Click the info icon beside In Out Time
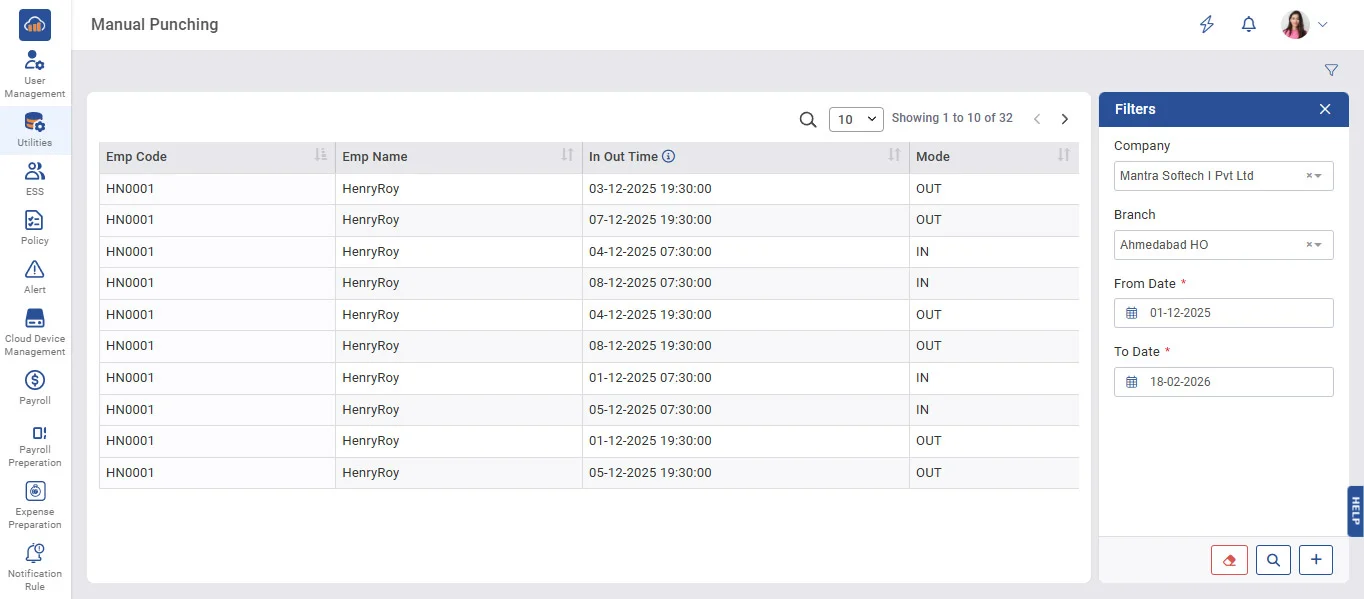Screen dimensions: 1364x599 point(669,156)
